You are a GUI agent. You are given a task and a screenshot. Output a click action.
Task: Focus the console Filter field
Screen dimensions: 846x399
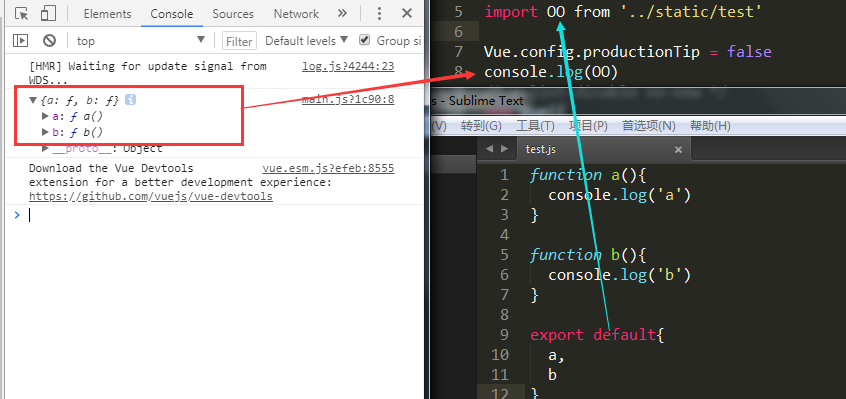point(239,41)
